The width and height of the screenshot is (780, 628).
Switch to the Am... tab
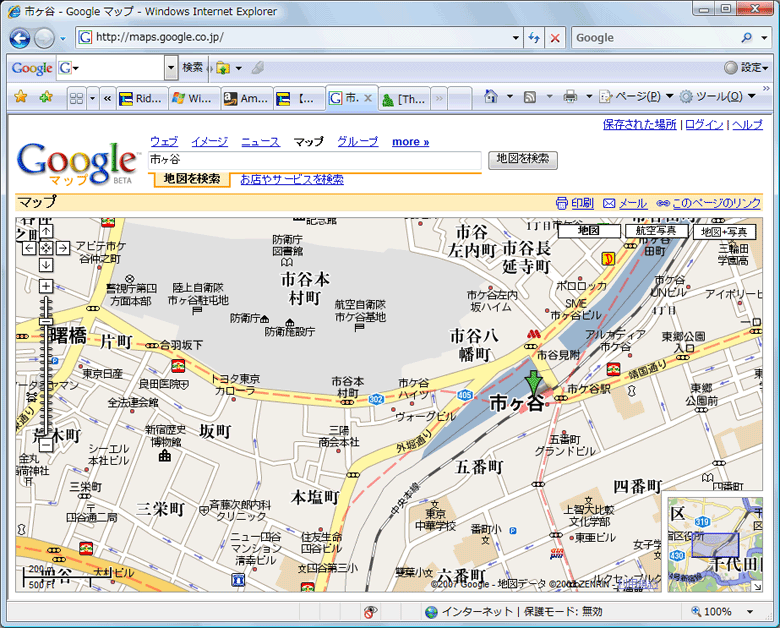246,99
